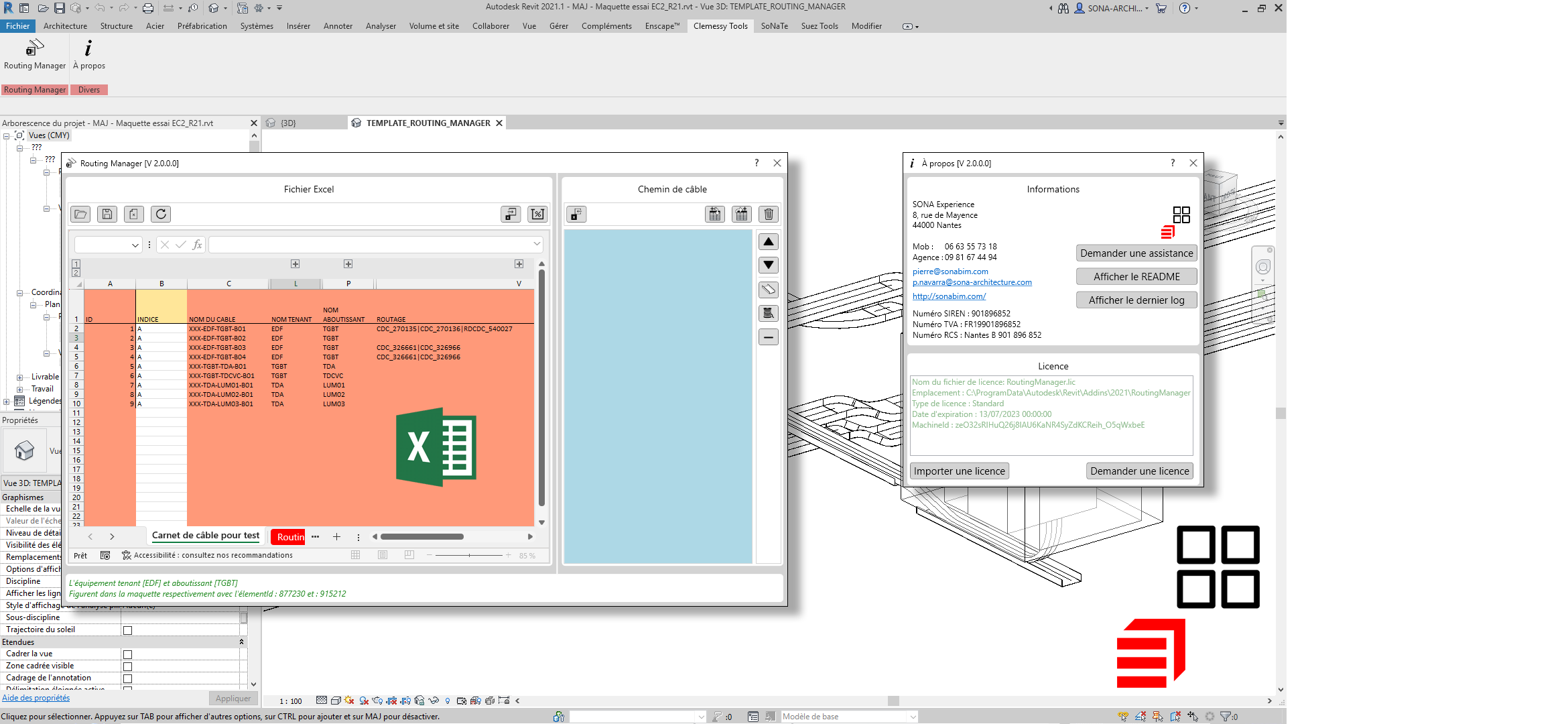Toggle the Zone cadrée visible checkbox
The width and height of the screenshot is (1568, 724).
[x=128, y=666]
